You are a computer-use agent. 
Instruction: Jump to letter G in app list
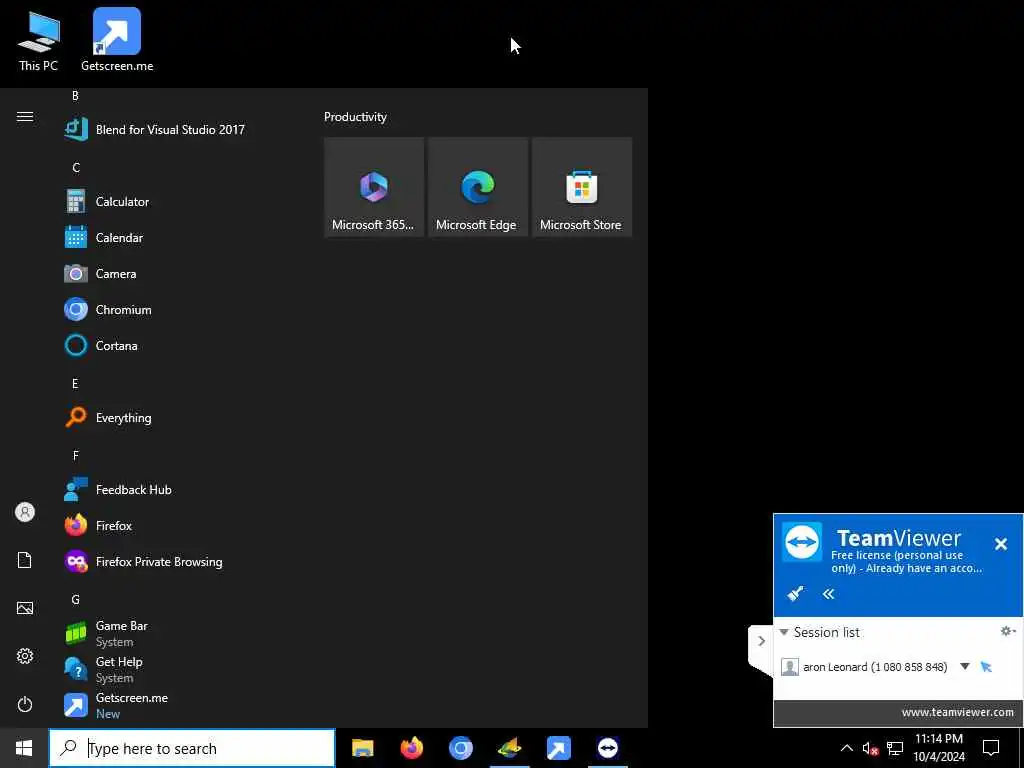pos(76,600)
